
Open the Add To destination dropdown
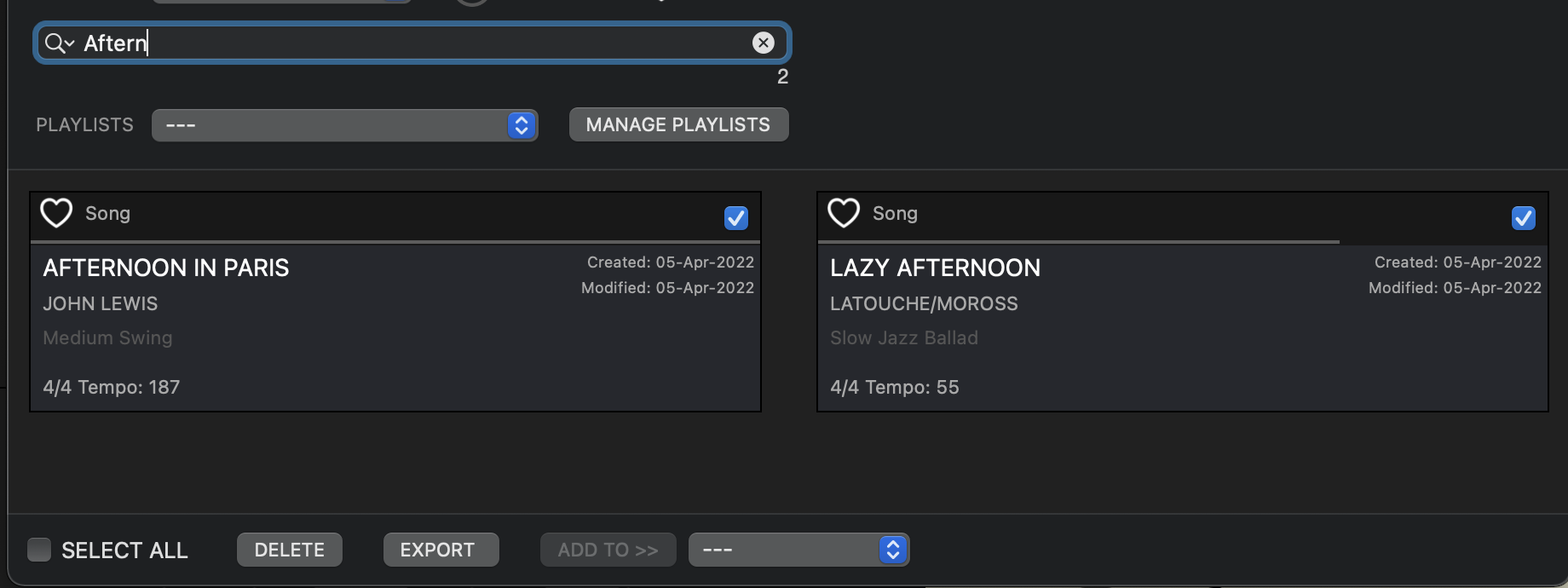(x=798, y=550)
